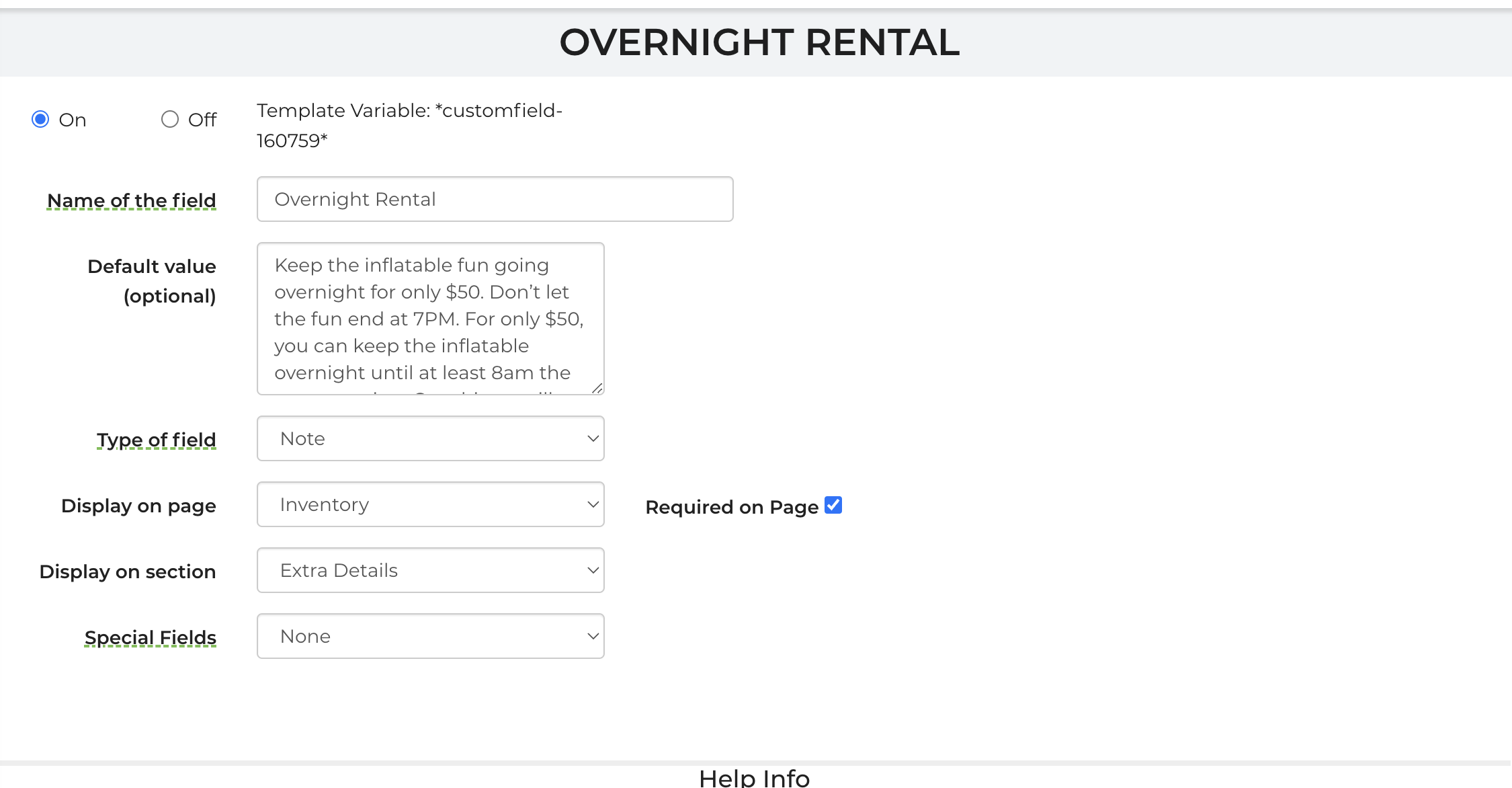Click the Help Info heading
Screen dimensions: 1512x788
coord(754,778)
